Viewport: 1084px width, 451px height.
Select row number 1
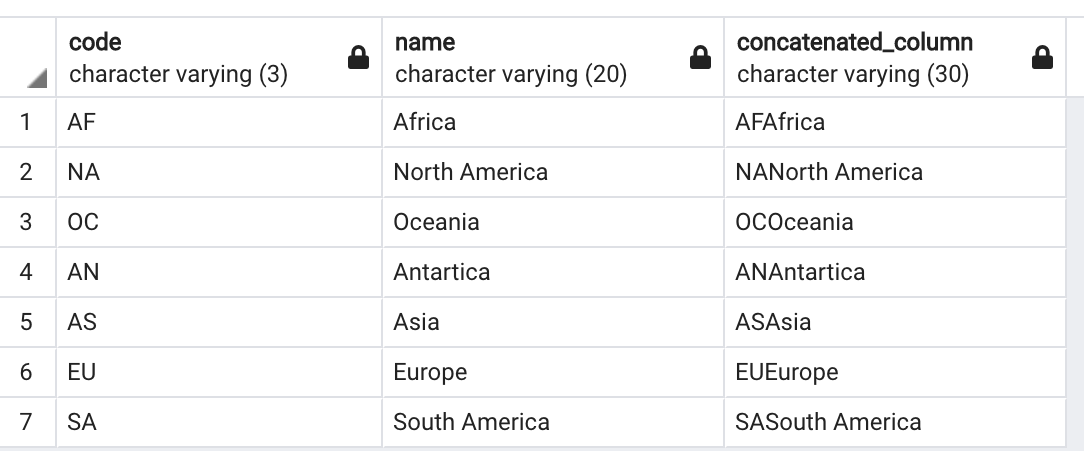(27, 122)
